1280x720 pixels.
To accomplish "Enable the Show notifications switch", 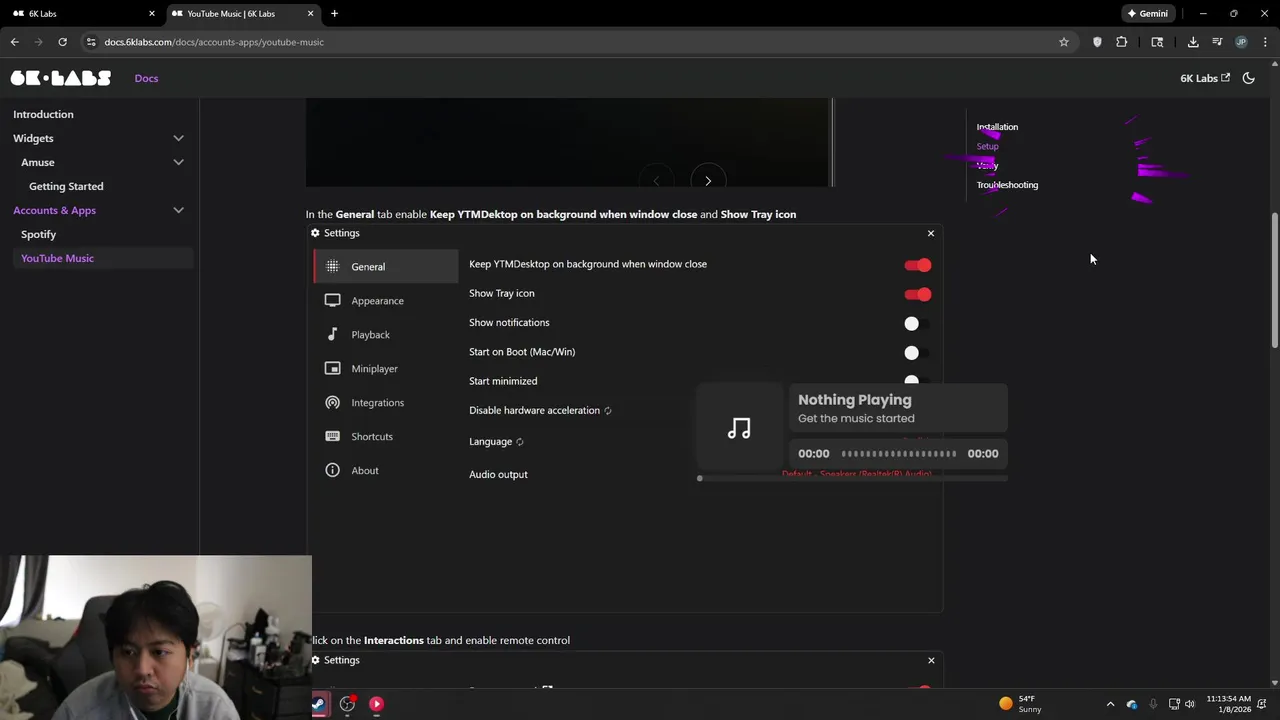I will pyautogui.click(x=917, y=323).
